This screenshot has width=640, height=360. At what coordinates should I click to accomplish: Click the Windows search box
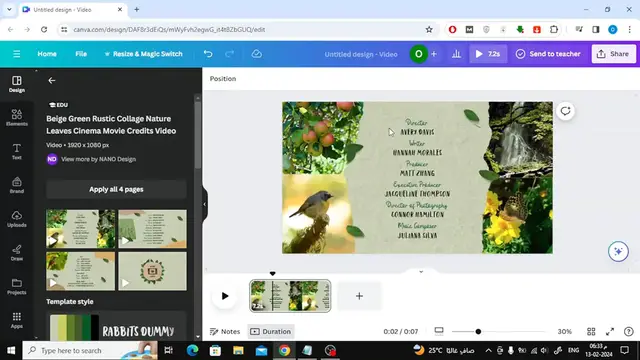coord(90,351)
